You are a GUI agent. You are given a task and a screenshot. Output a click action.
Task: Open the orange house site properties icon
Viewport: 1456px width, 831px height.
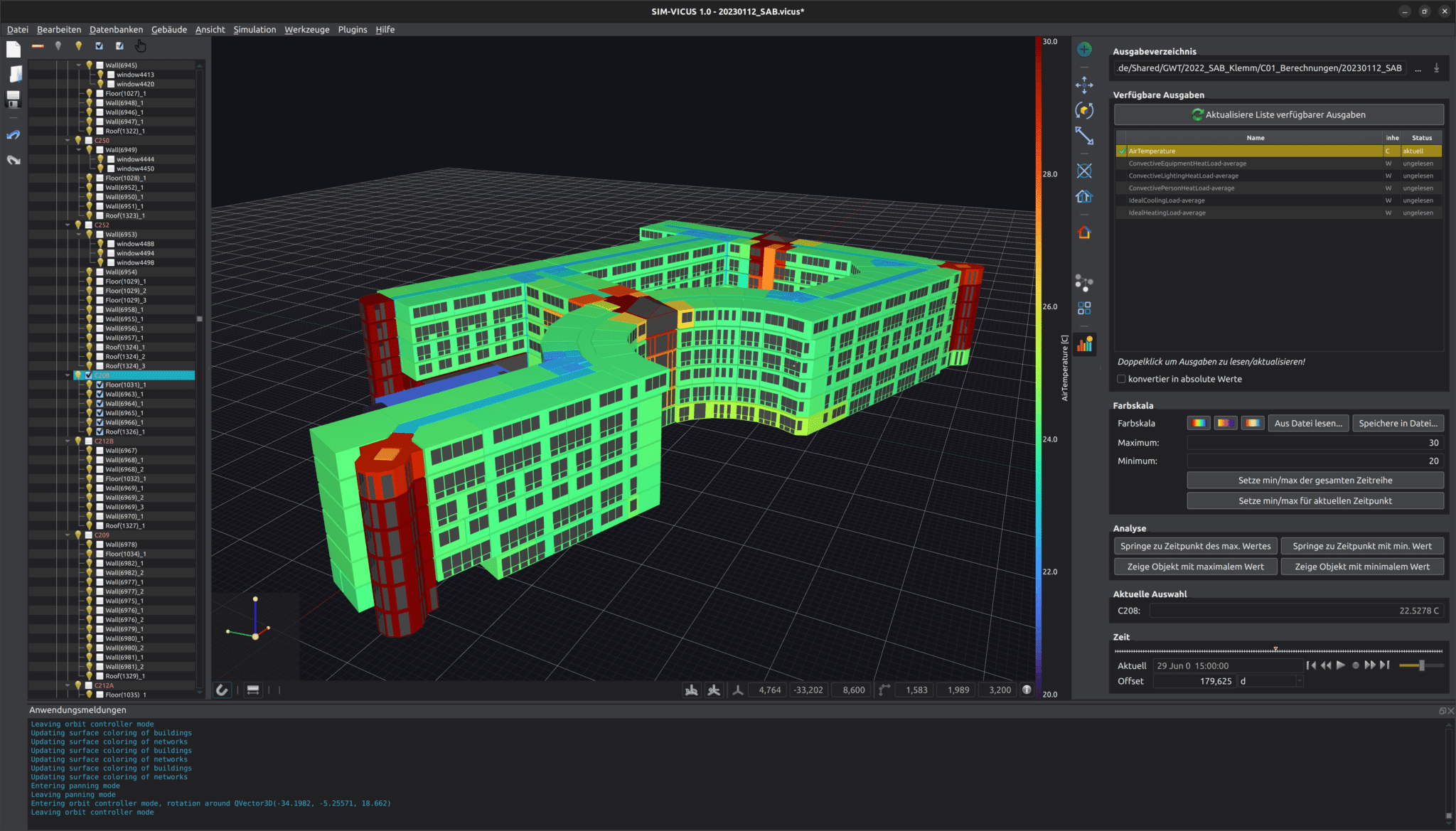[1084, 232]
